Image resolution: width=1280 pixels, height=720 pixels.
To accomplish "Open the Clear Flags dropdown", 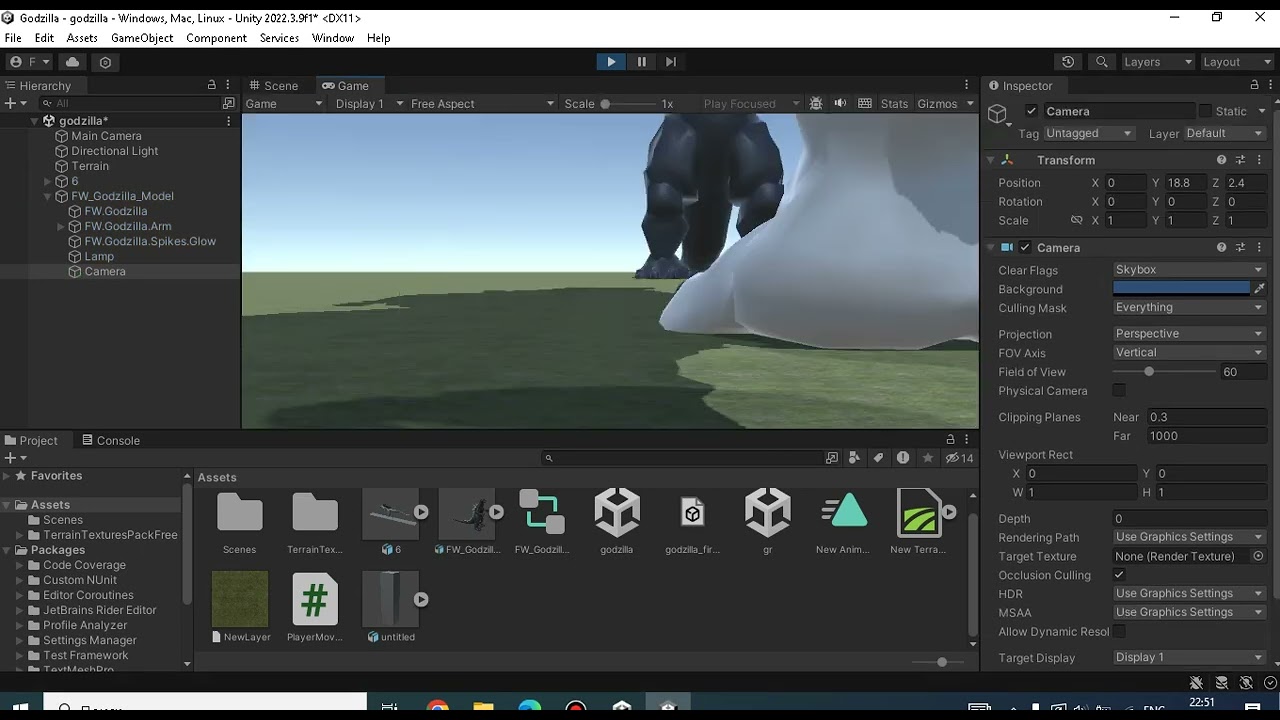I will [1189, 270].
